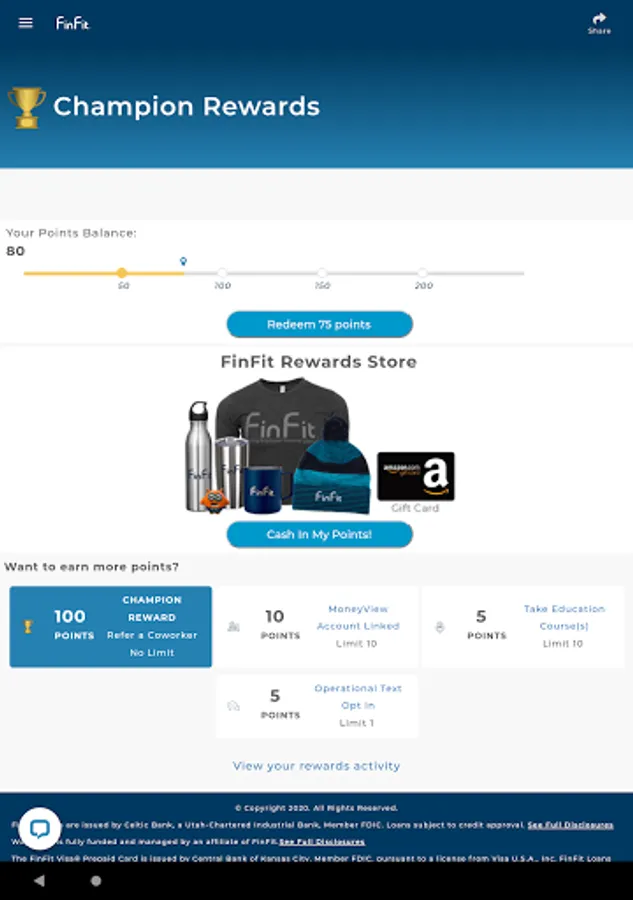The height and width of the screenshot is (900, 633).
Task: Click the gold trophy icon beside Champion Rewards
Action: pyautogui.click(x=26, y=107)
